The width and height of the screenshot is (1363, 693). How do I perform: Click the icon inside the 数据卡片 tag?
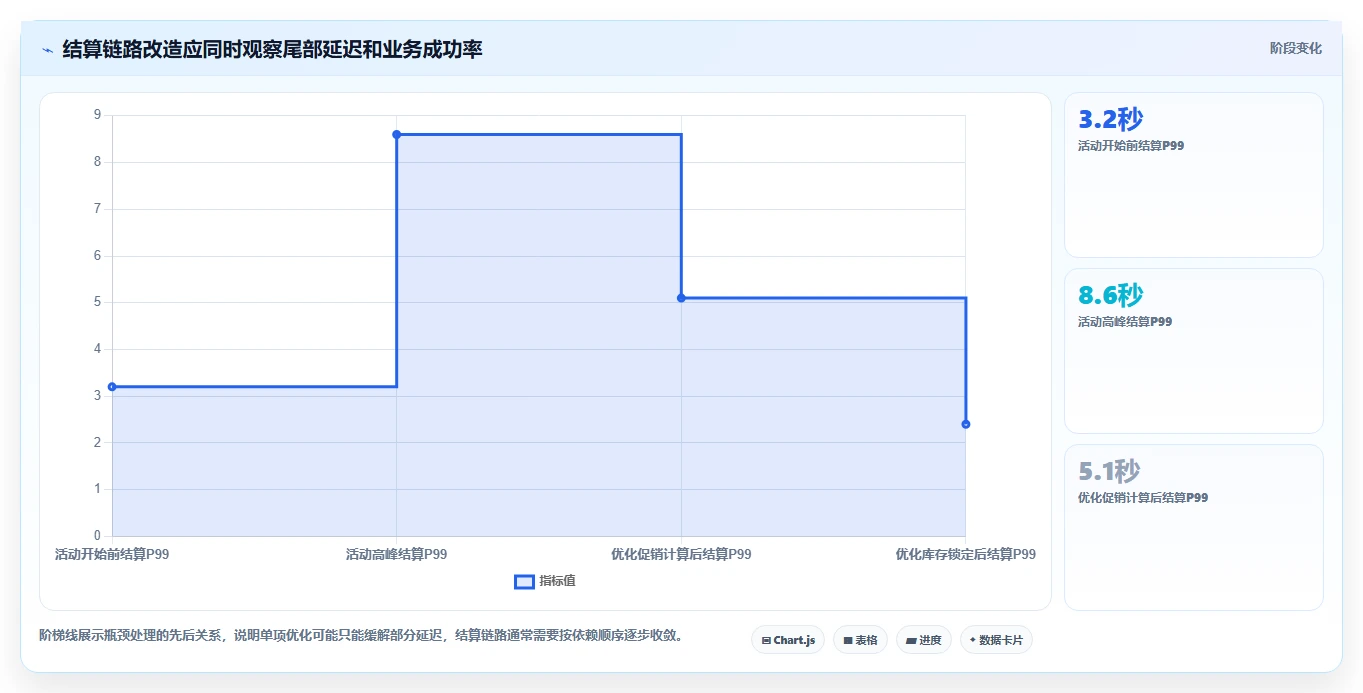tap(973, 640)
